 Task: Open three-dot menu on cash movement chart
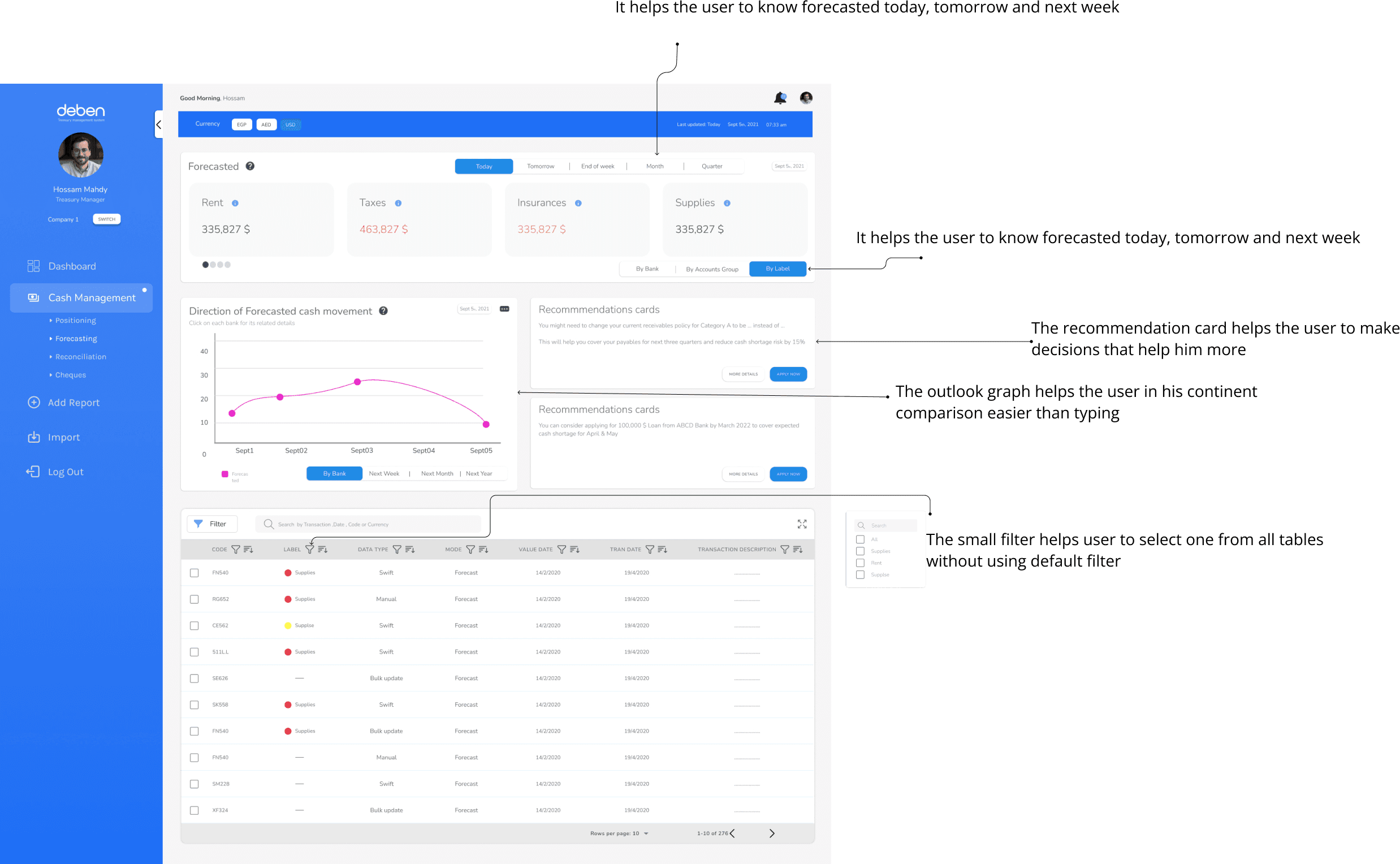click(504, 309)
